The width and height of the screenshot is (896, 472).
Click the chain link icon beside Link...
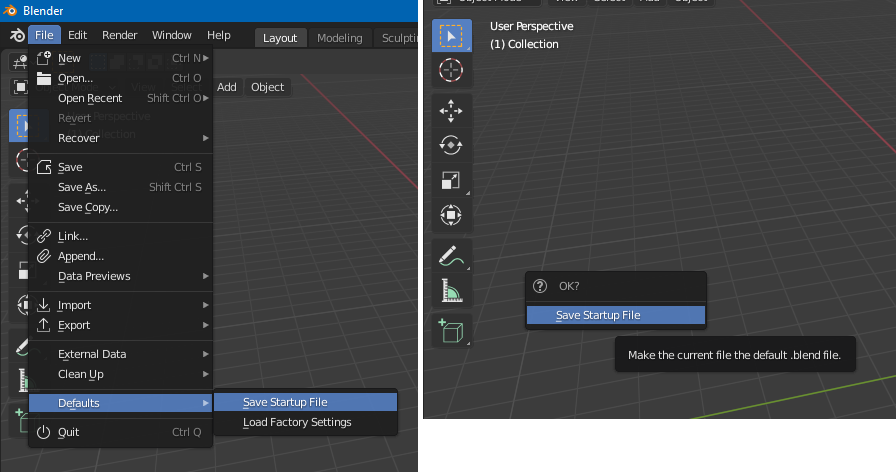pyautogui.click(x=44, y=236)
